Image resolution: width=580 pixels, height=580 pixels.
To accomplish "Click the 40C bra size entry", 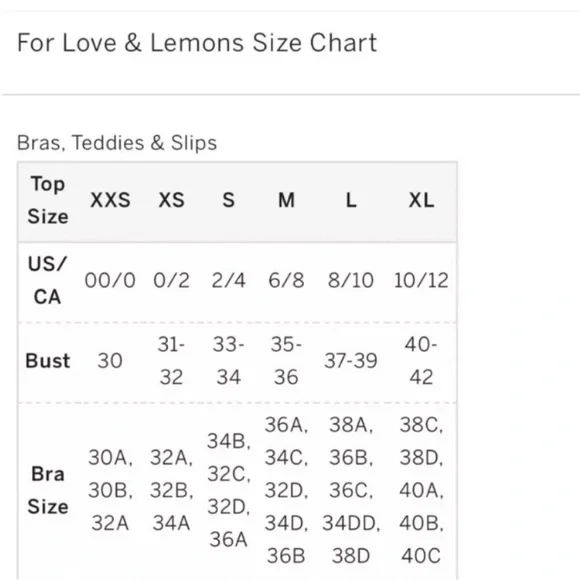I will (421, 556).
